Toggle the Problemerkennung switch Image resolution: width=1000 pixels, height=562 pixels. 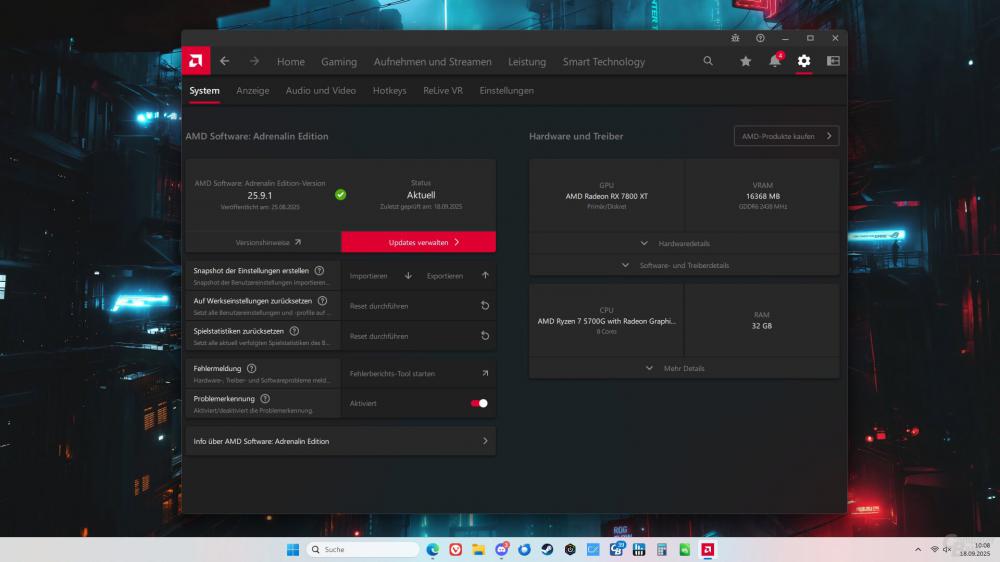pos(479,403)
